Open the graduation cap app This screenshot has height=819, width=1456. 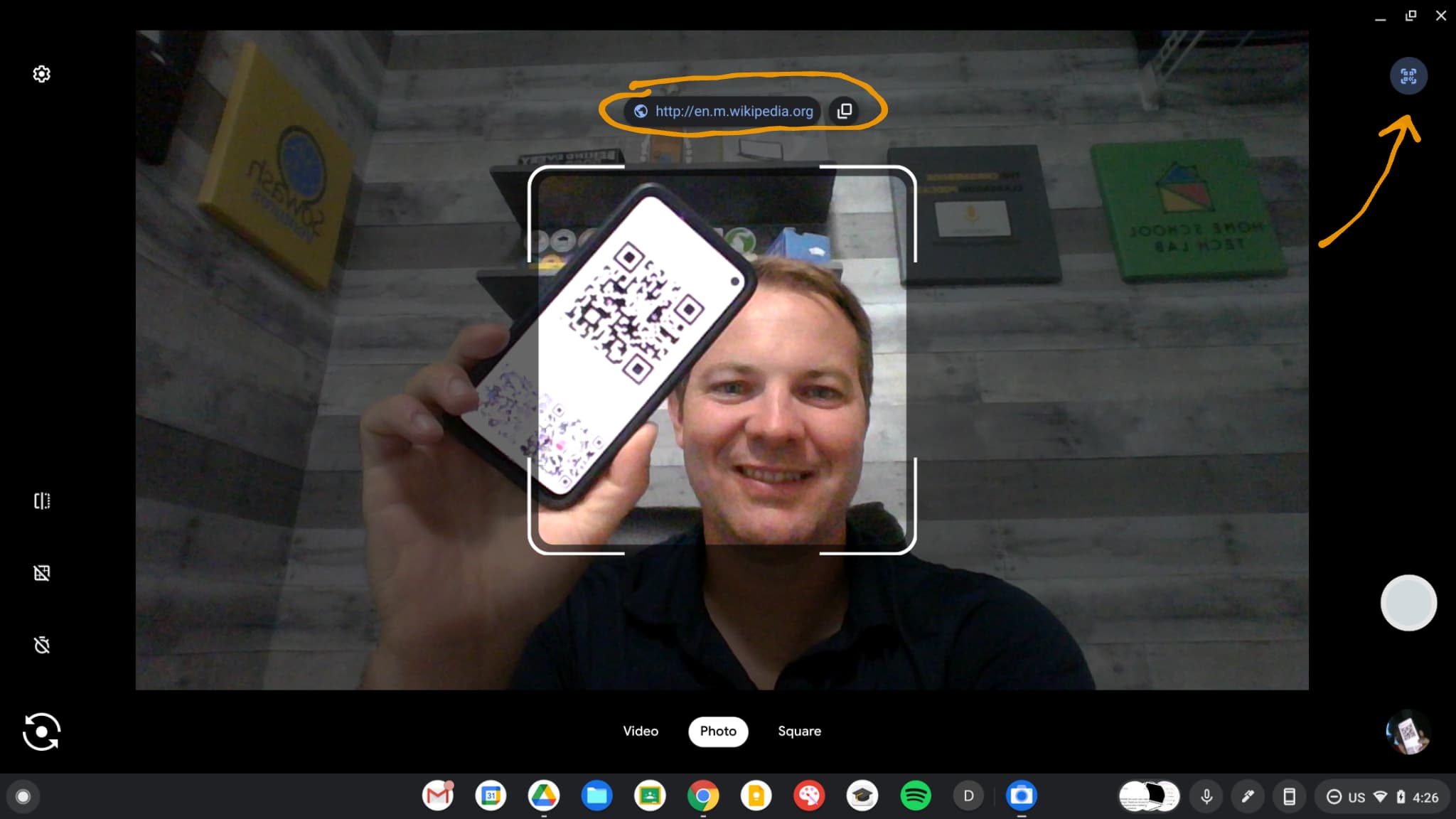[x=862, y=796]
